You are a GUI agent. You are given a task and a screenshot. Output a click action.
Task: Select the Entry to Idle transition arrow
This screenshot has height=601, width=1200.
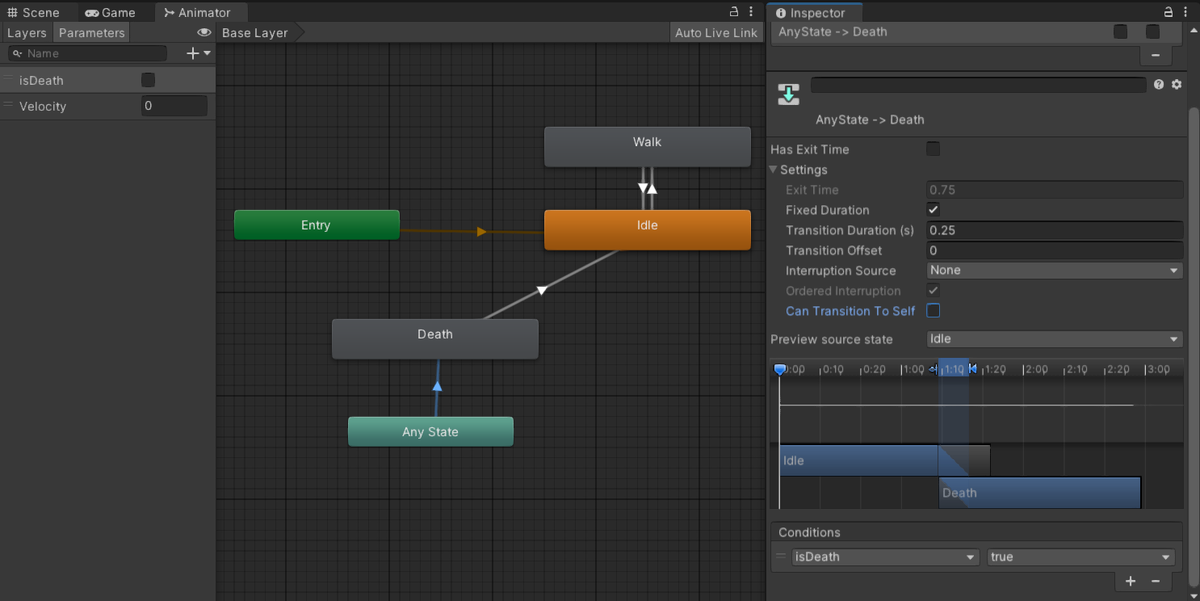coord(482,232)
